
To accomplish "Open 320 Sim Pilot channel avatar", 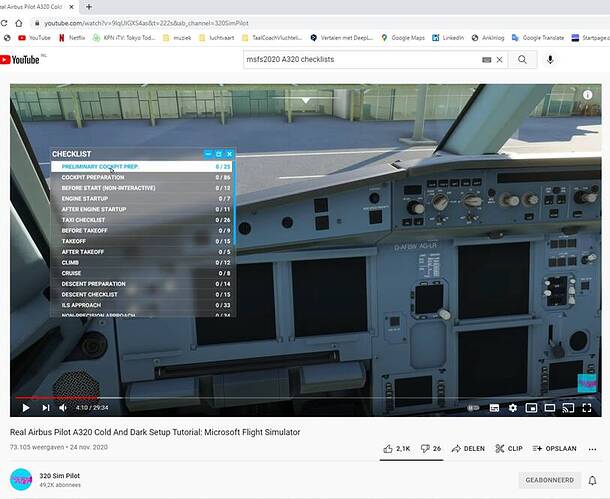I will coord(21,480).
